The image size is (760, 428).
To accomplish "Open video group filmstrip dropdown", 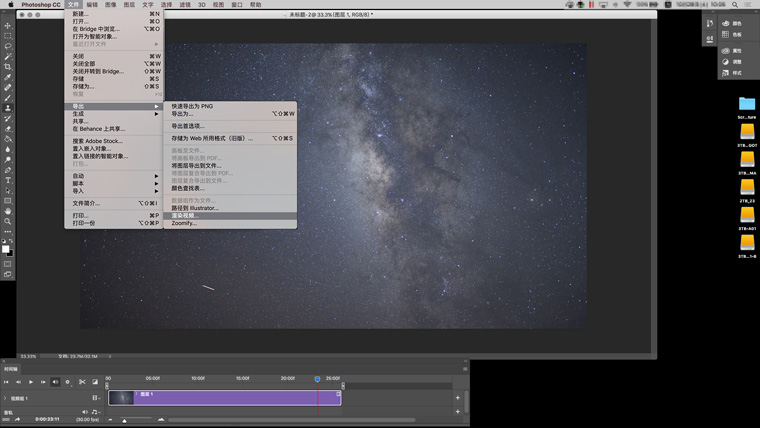I will [96, 398].
